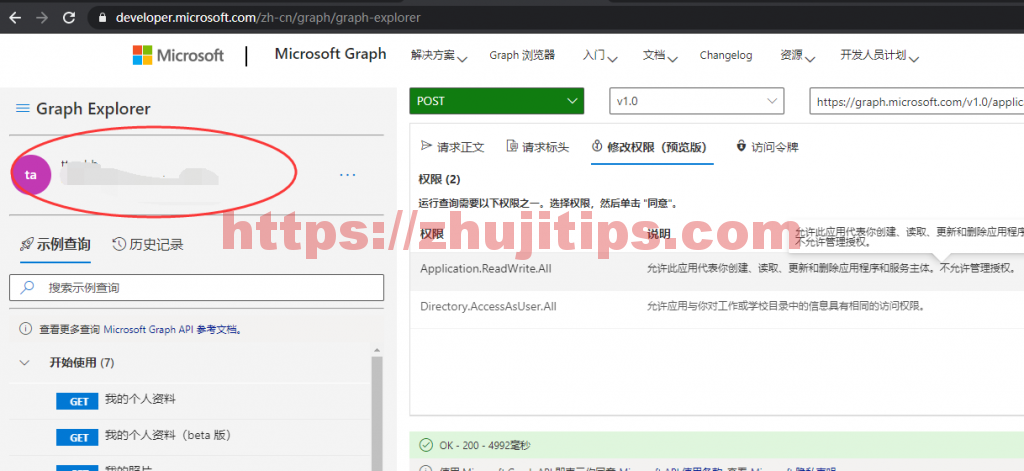
Task: Click the Microsoft logo
Action: tap(178, 55)
